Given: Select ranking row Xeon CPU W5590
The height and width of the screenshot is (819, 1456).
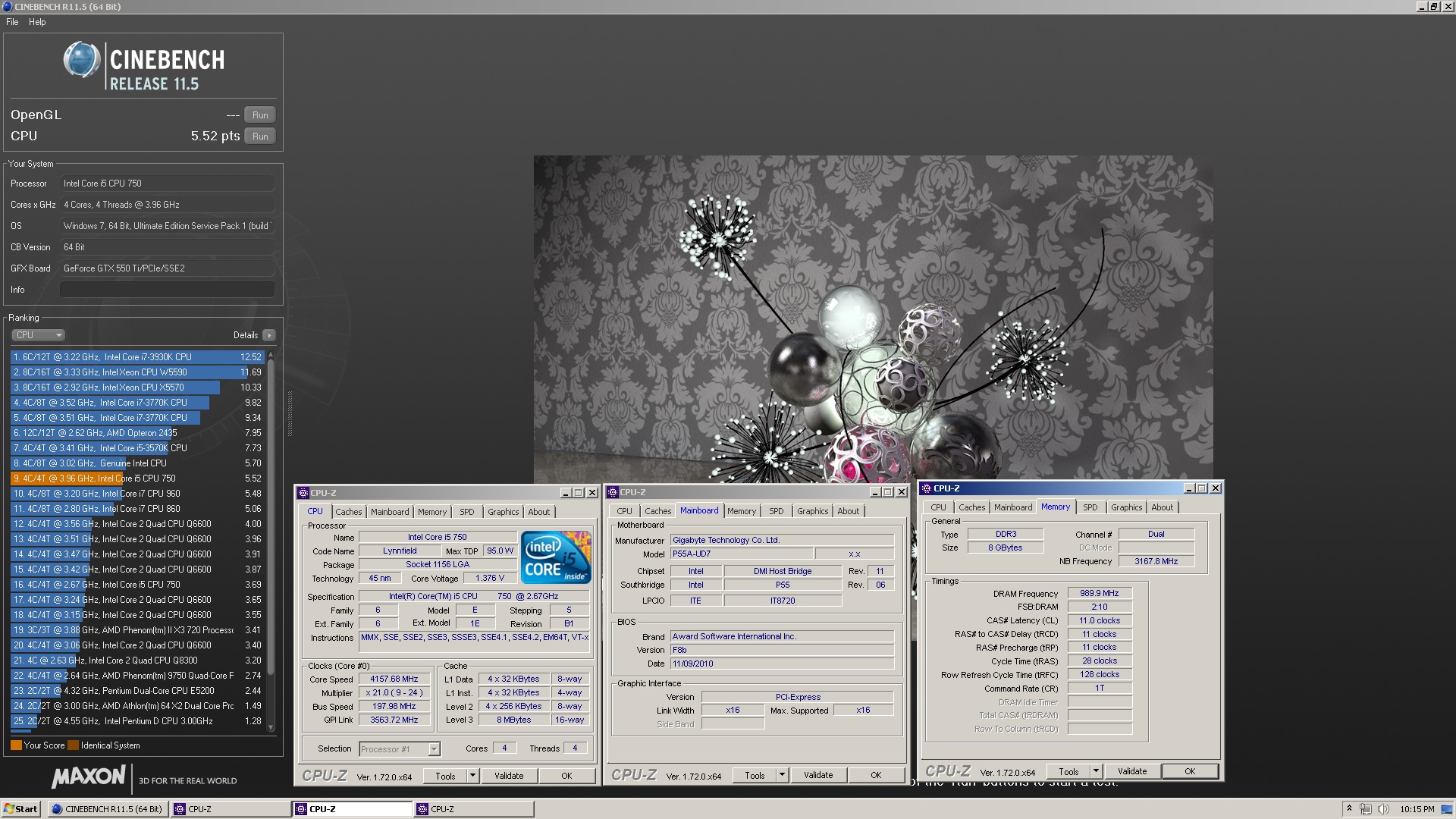Looking at the screenshot, I should pyautogui.click(x=137, y=372).
